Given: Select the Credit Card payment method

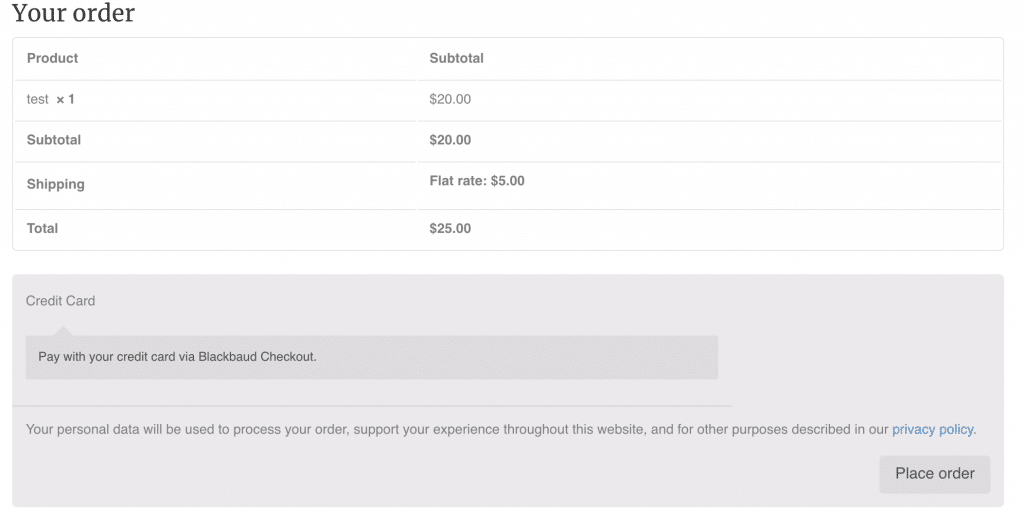Looking at the screenshot, I should pyautogui.click(x=60, y=301).
